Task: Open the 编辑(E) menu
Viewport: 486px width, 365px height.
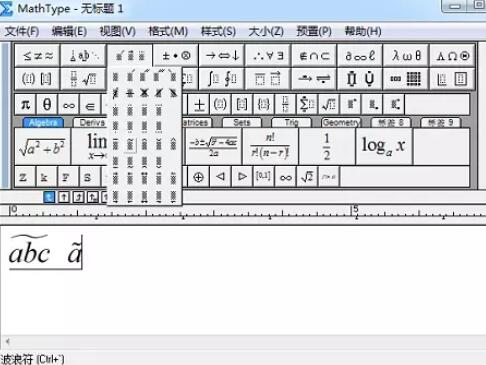Action: 69,31
